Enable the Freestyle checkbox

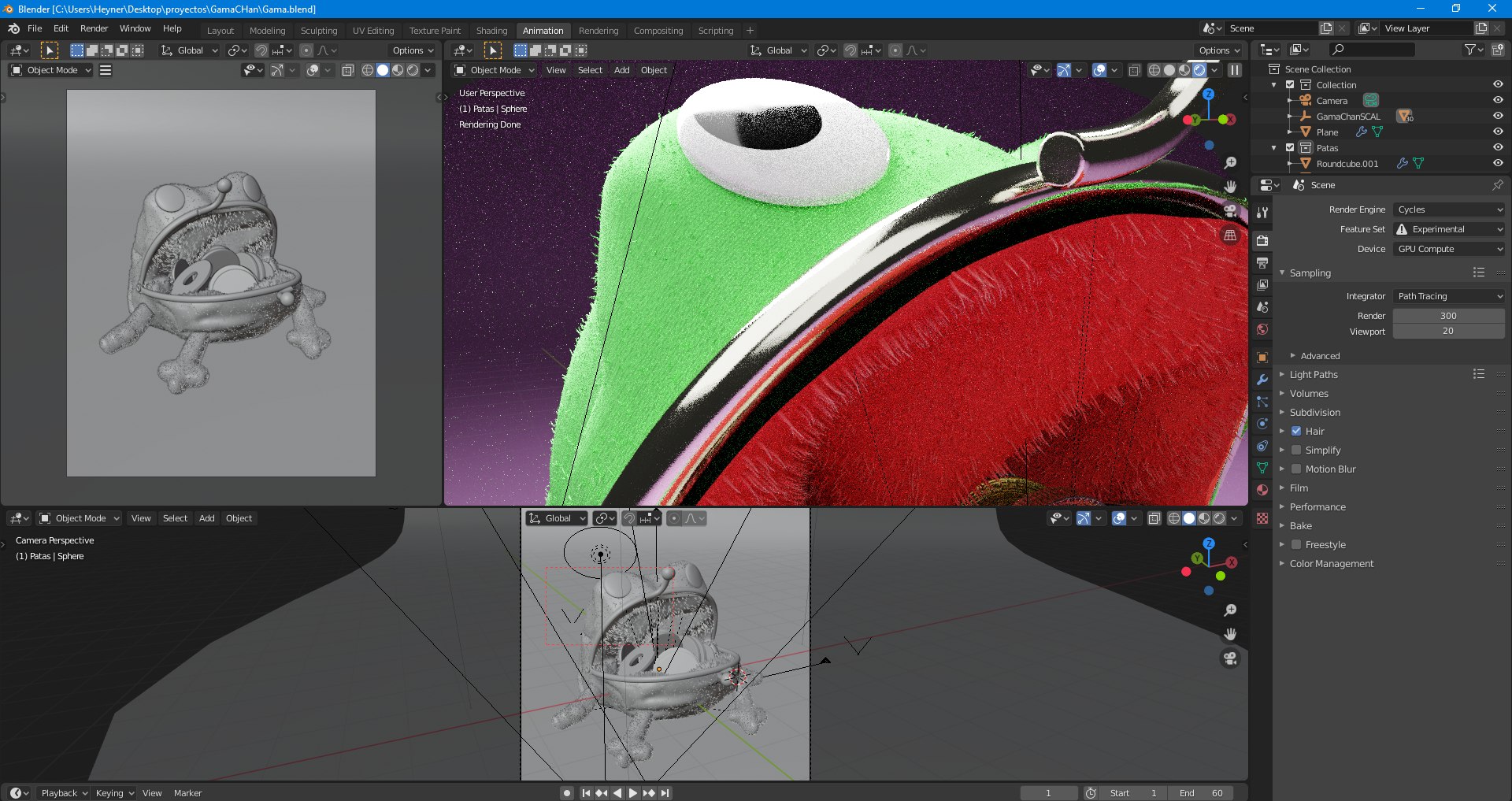[1296, 545]
